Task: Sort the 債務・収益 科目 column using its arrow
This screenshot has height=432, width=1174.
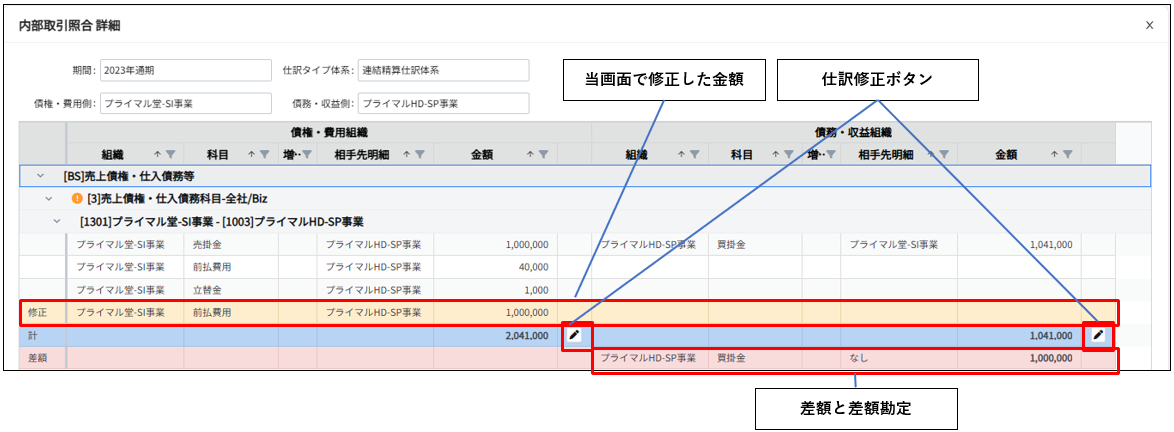Action: 775,154
